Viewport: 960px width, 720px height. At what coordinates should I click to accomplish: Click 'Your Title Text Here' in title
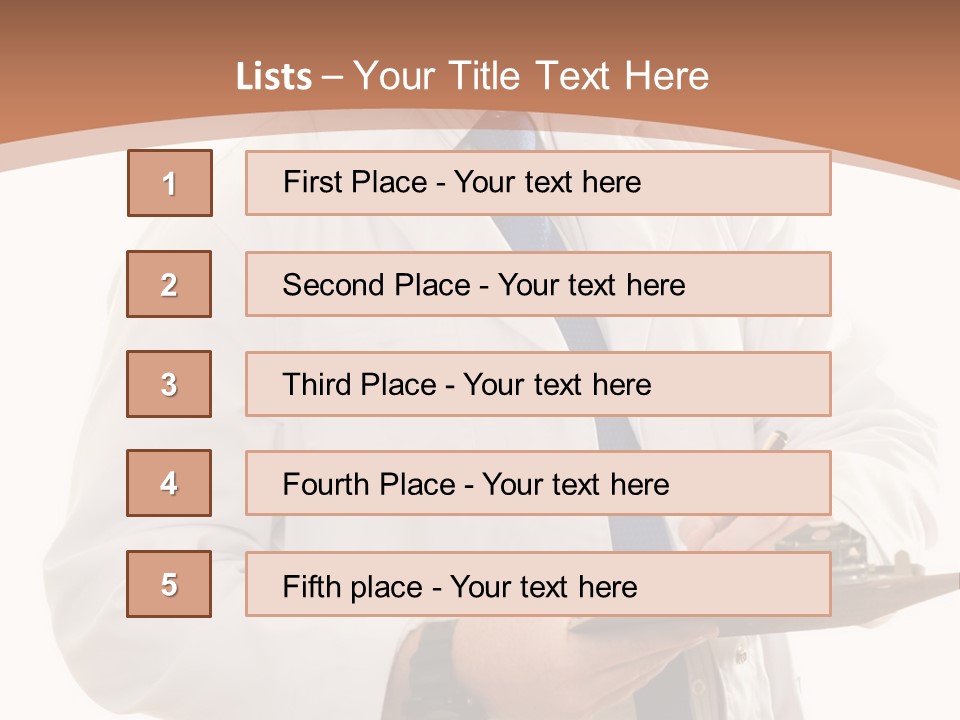(531, 77)
